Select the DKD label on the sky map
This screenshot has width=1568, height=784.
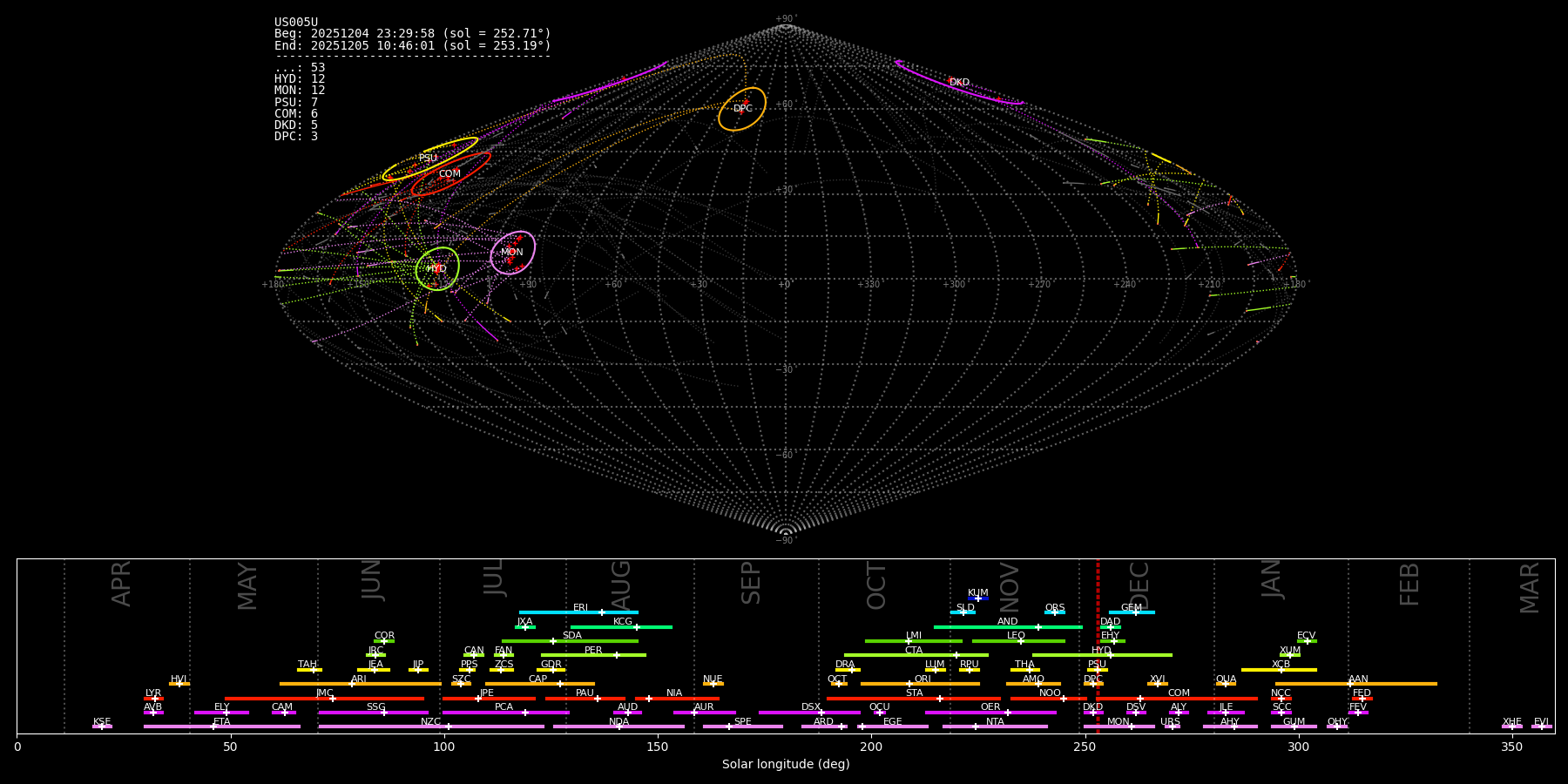click(959, 83)
